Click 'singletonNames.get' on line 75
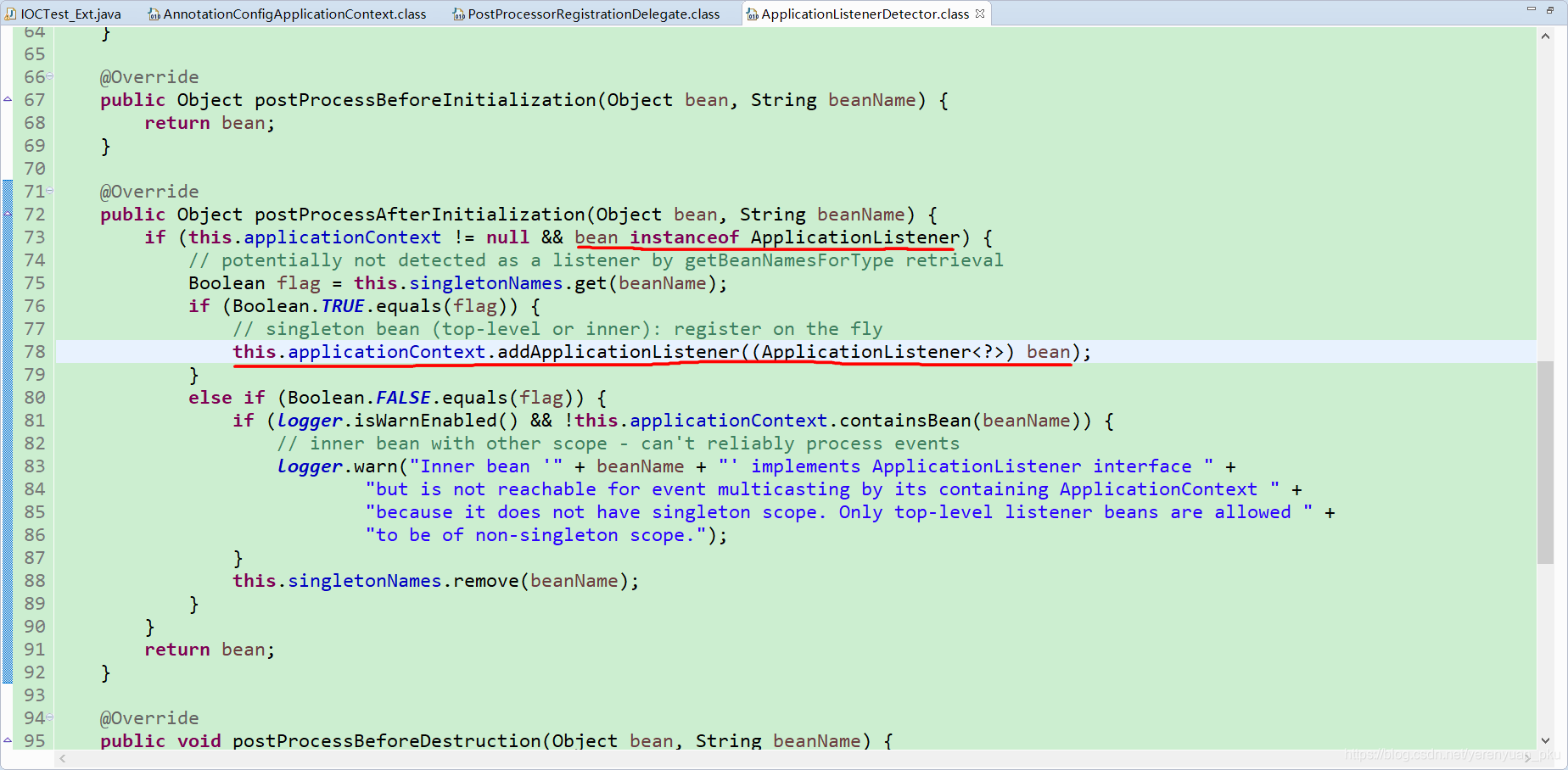The image size is (1568, 770). 508,283
